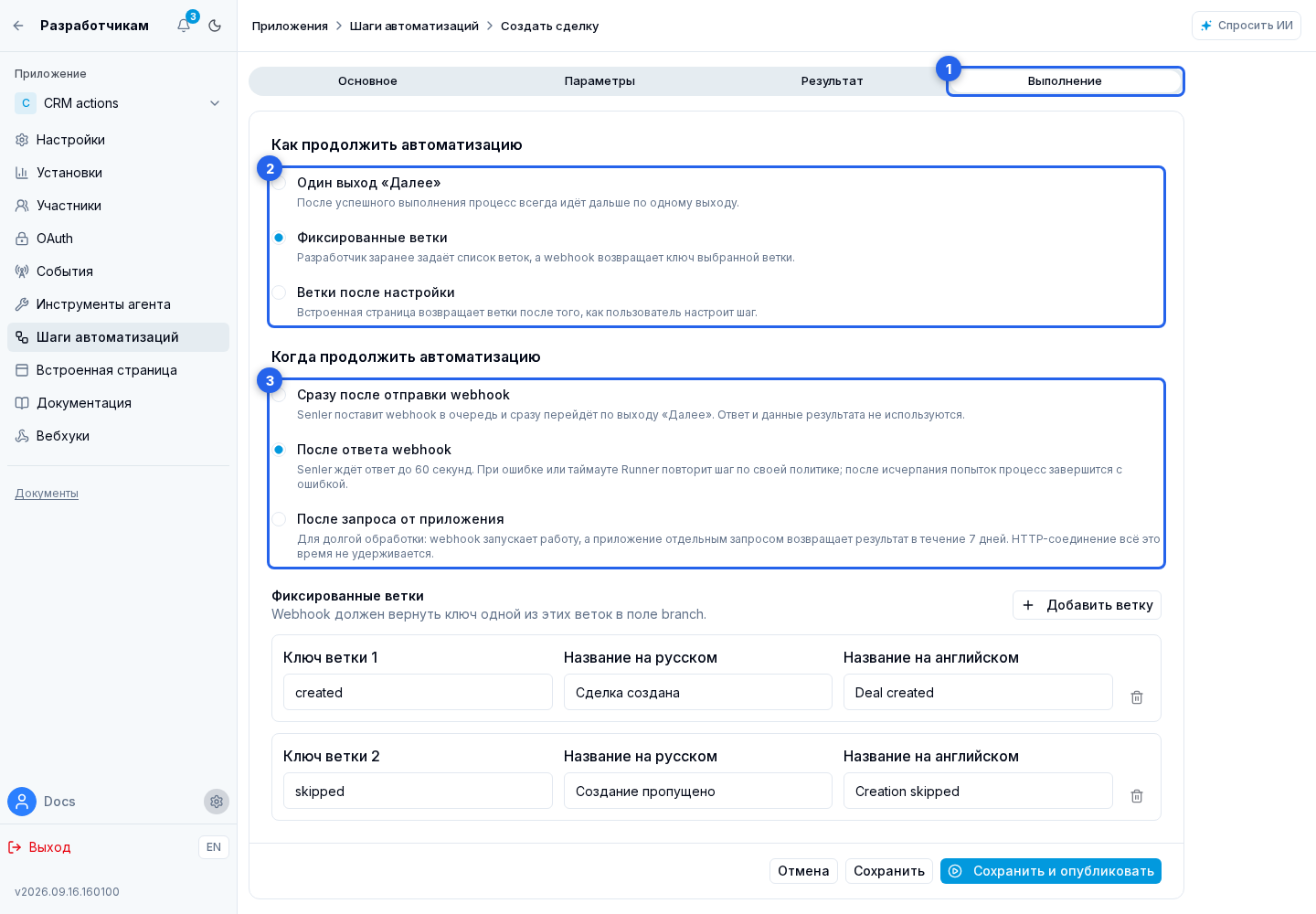Open the notifications bell
The width and height of the screenshot is (1316, 914).
[184, 26]
